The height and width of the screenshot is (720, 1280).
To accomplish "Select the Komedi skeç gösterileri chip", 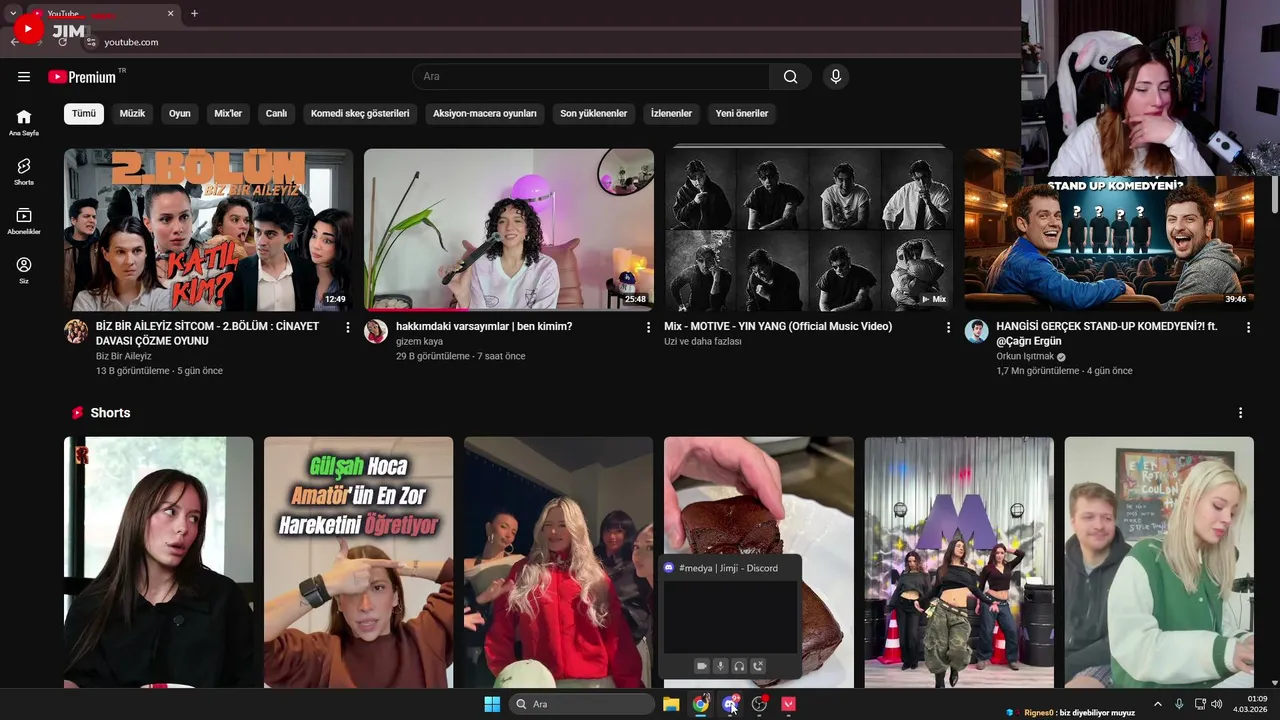I will click(360, 114).
